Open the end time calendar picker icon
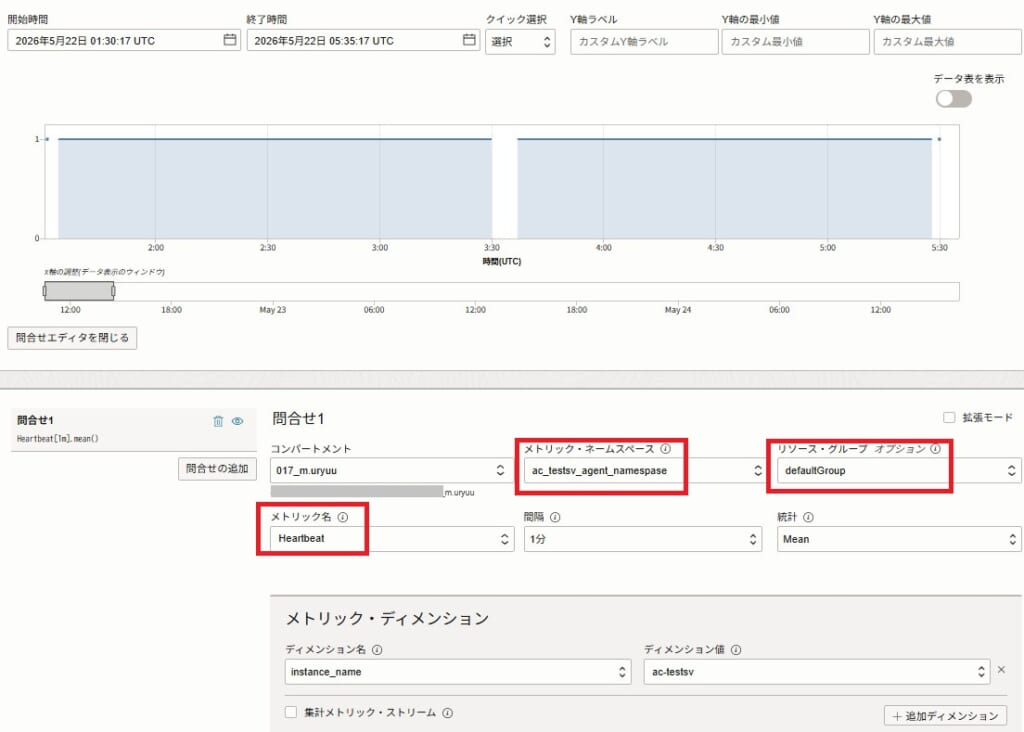Screen dimensions: 1024x732 pyautogui.click(x=469, y=40)
